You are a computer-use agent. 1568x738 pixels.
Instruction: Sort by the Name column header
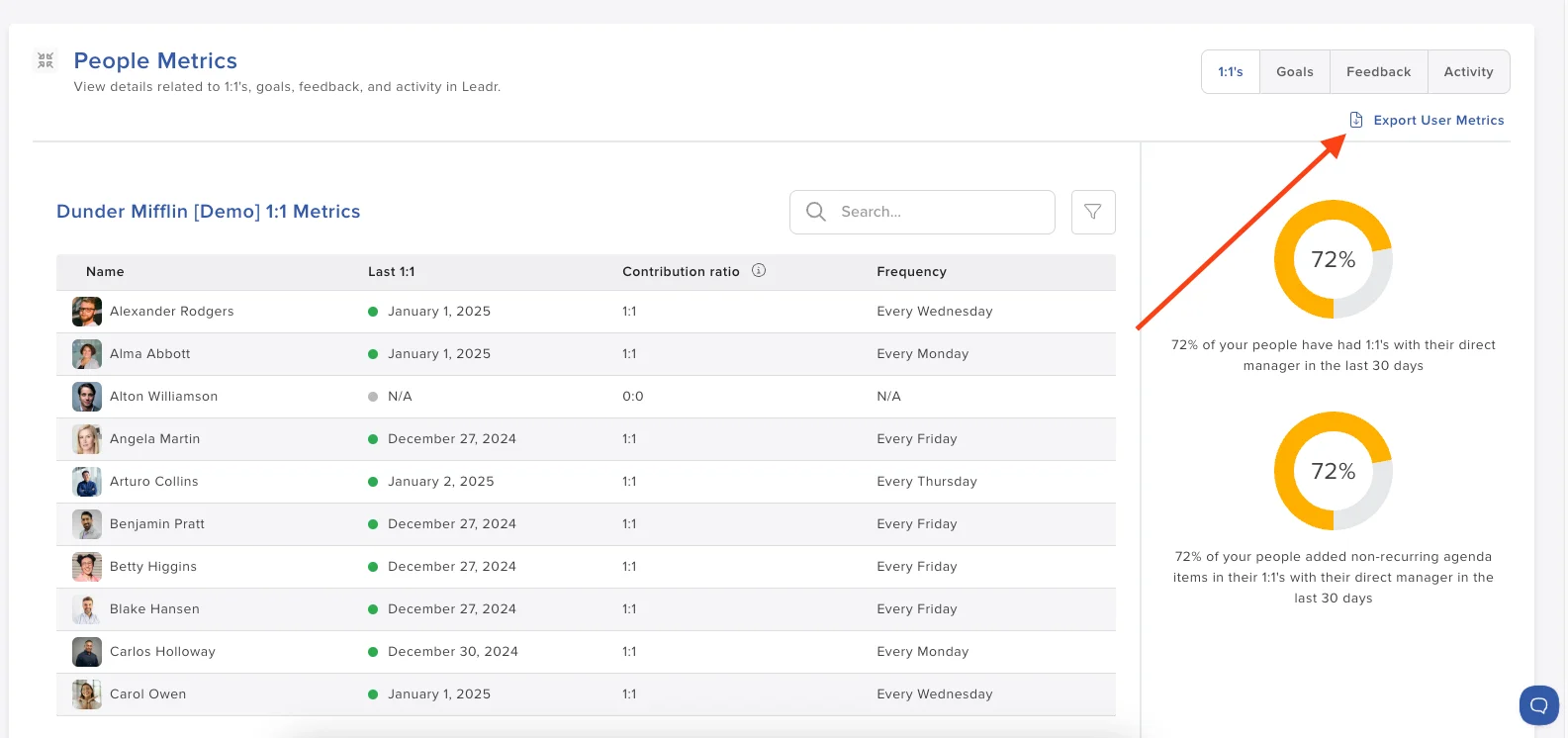pyautogui.click(x=105, y=272)
